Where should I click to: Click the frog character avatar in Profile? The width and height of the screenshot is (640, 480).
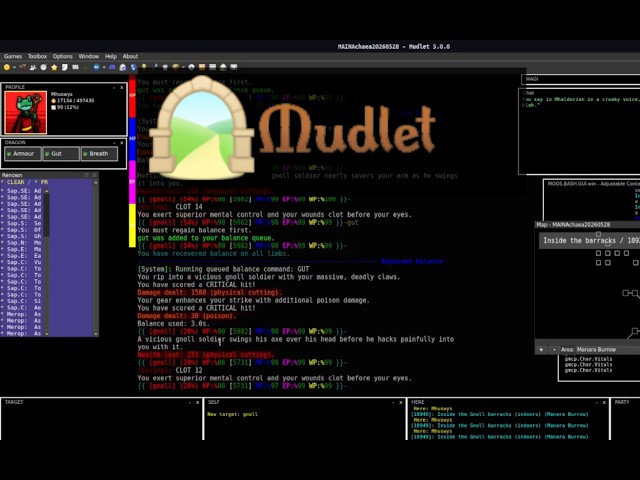25,113
